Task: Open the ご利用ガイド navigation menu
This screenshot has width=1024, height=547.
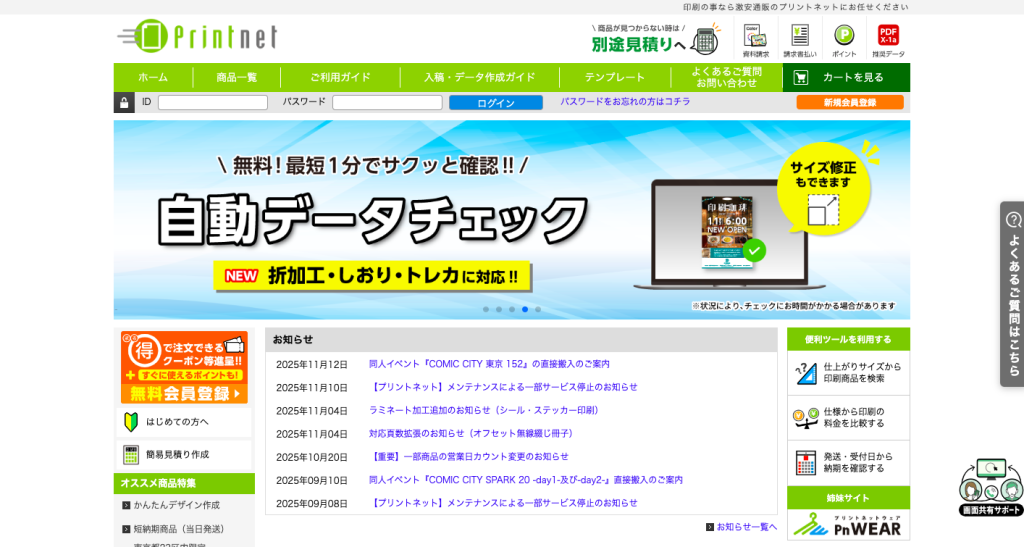Action: click(340, 77)
